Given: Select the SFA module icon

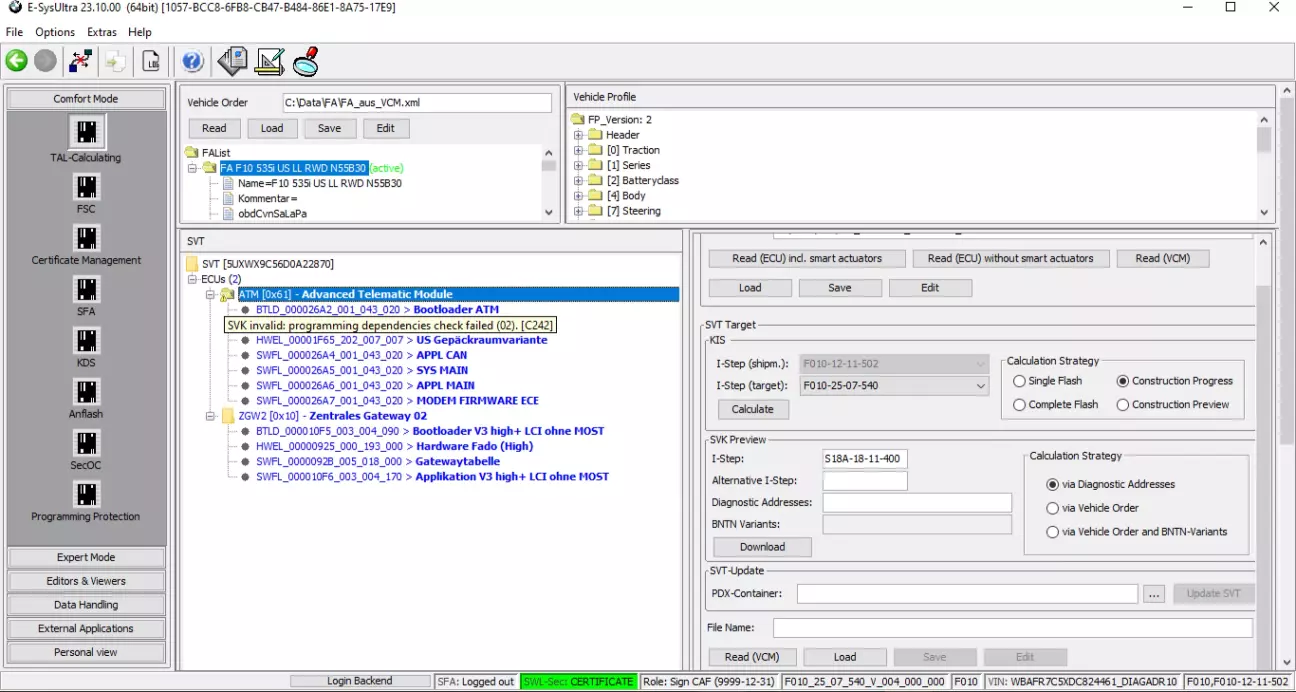Looking at the screenshot, I should point(87,289).
